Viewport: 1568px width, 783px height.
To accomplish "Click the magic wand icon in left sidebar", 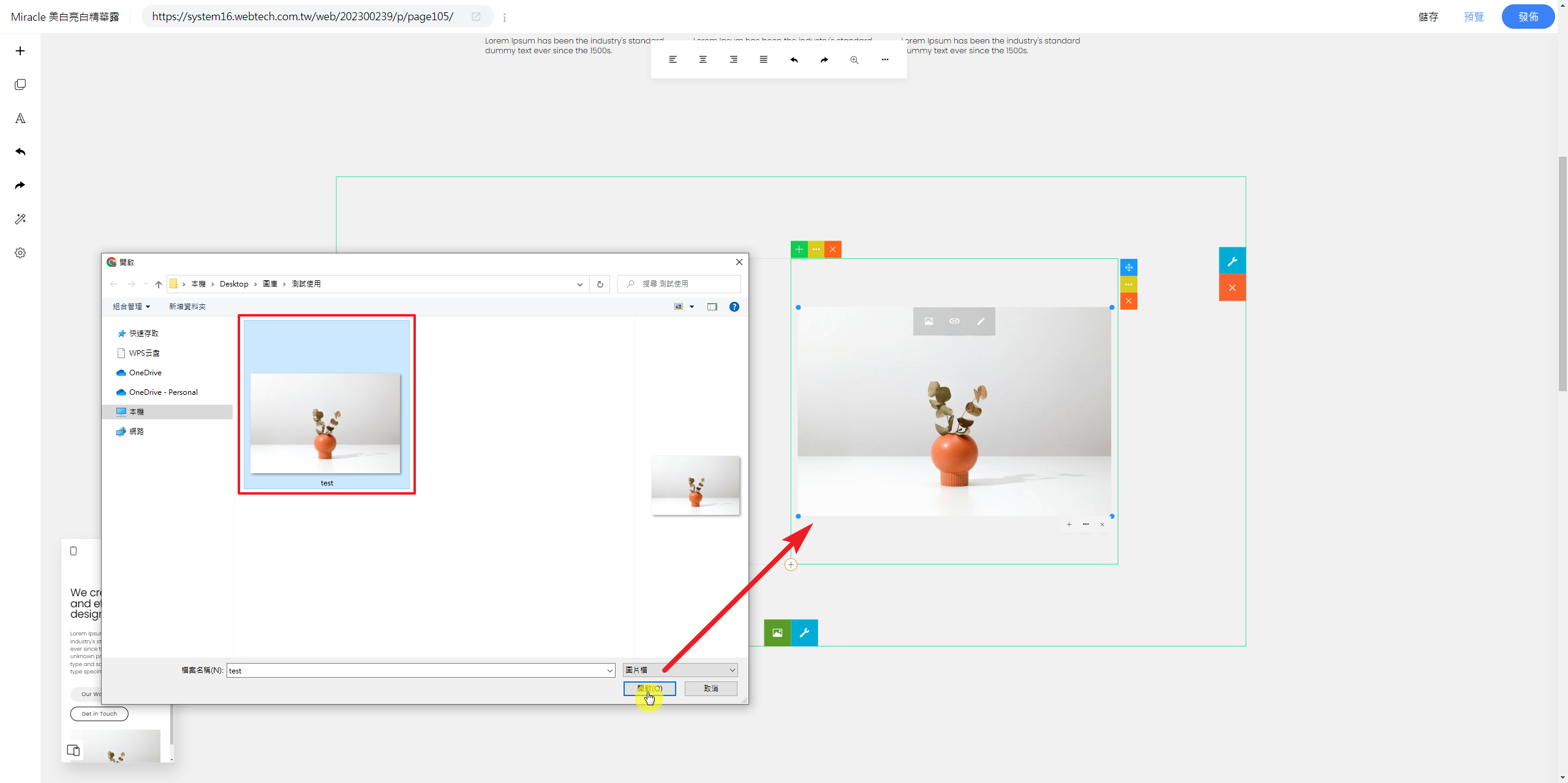I will coord(20,219).
